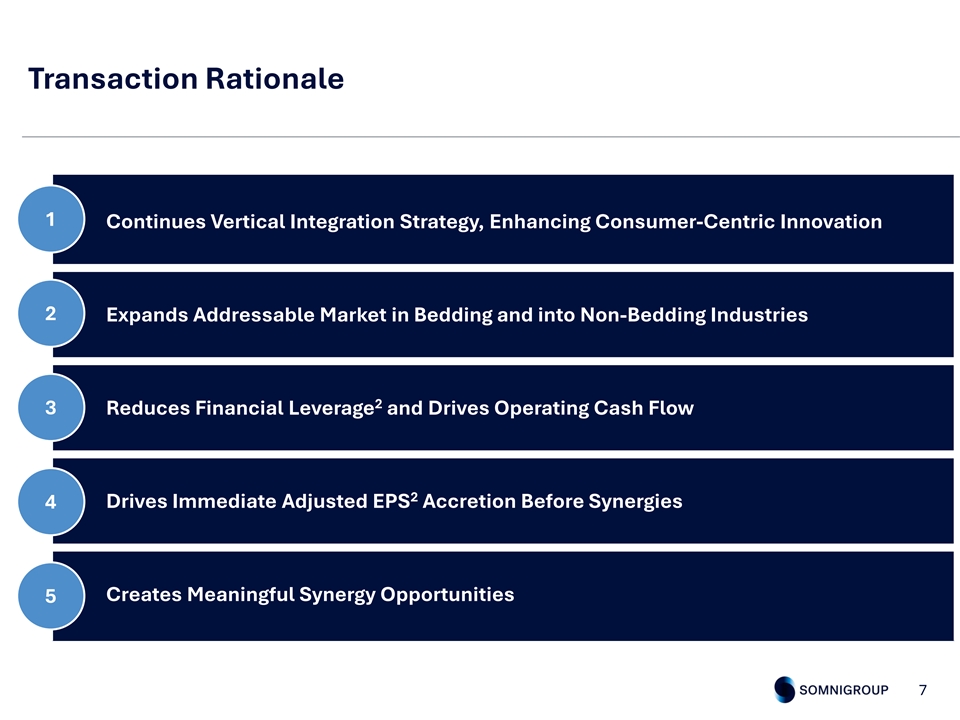Select the Creates Meaningful Synergy Opportunities text
The width and height of the screenshot is (960, 720).
(x=310, y=594)
